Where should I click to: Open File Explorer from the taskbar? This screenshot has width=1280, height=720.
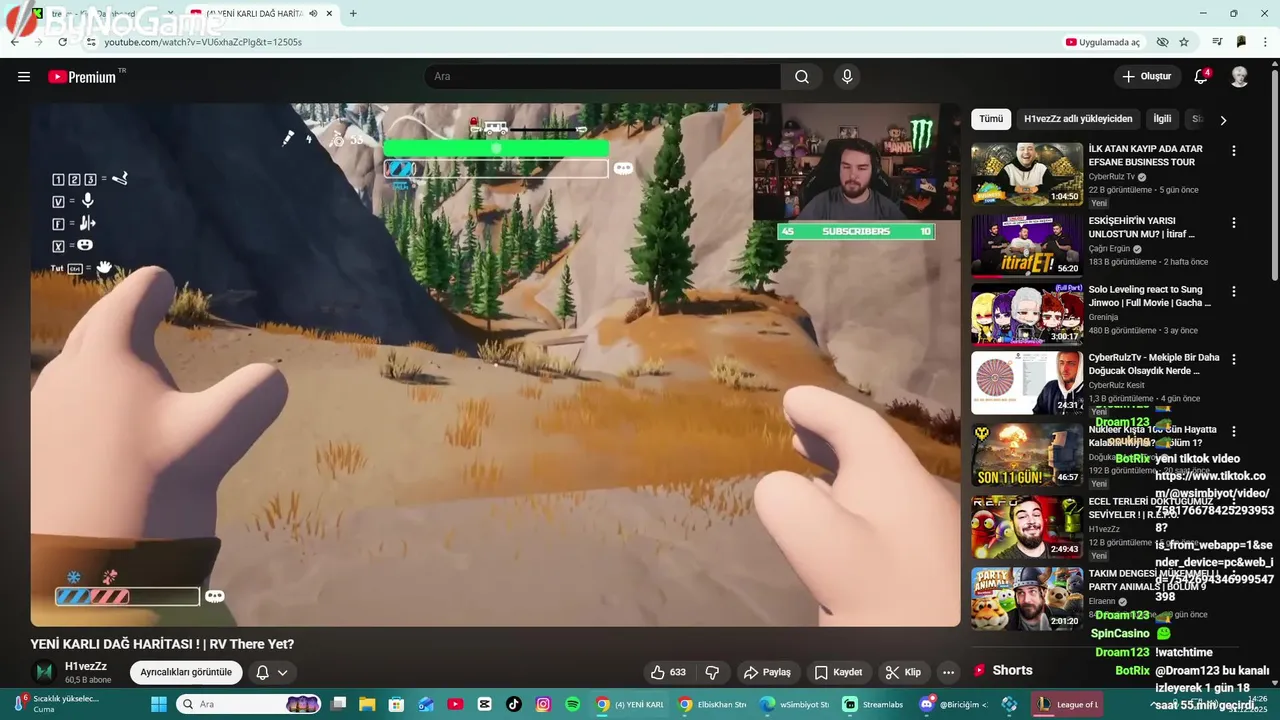(367, 704)
